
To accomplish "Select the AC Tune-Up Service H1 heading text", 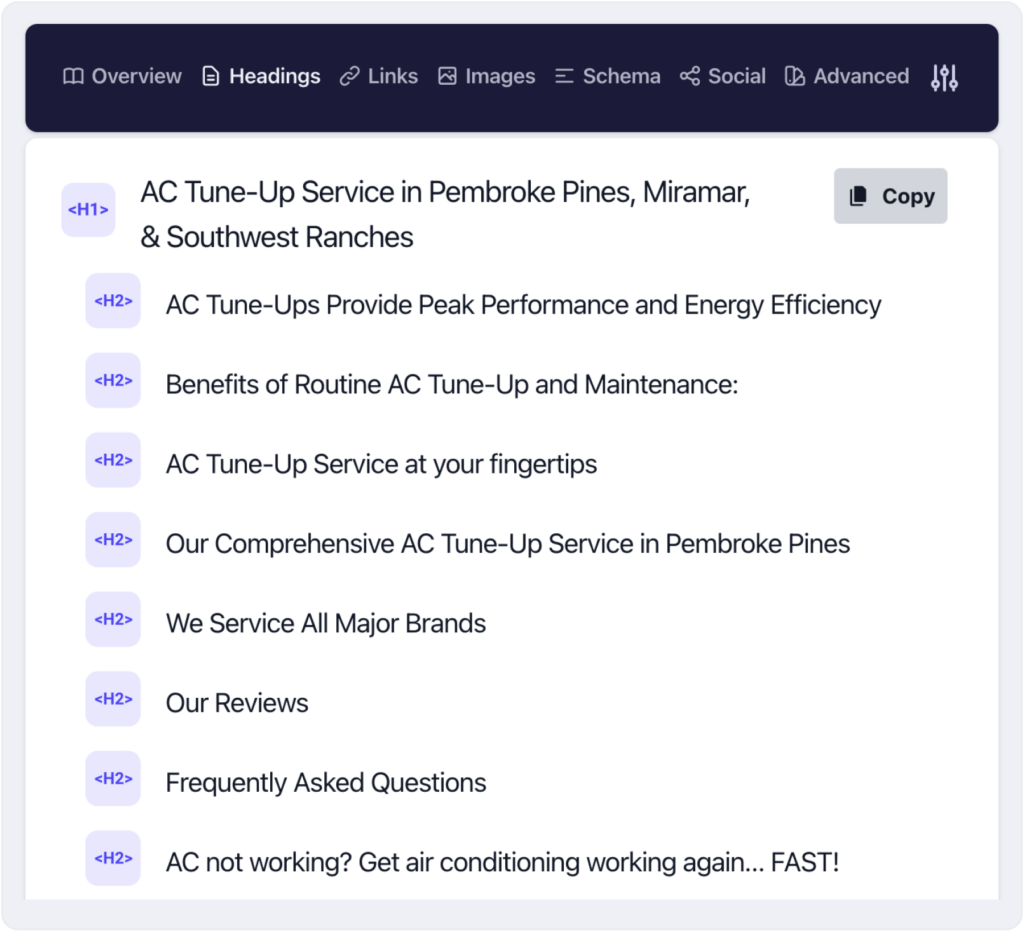I will [x=445, y=214].
